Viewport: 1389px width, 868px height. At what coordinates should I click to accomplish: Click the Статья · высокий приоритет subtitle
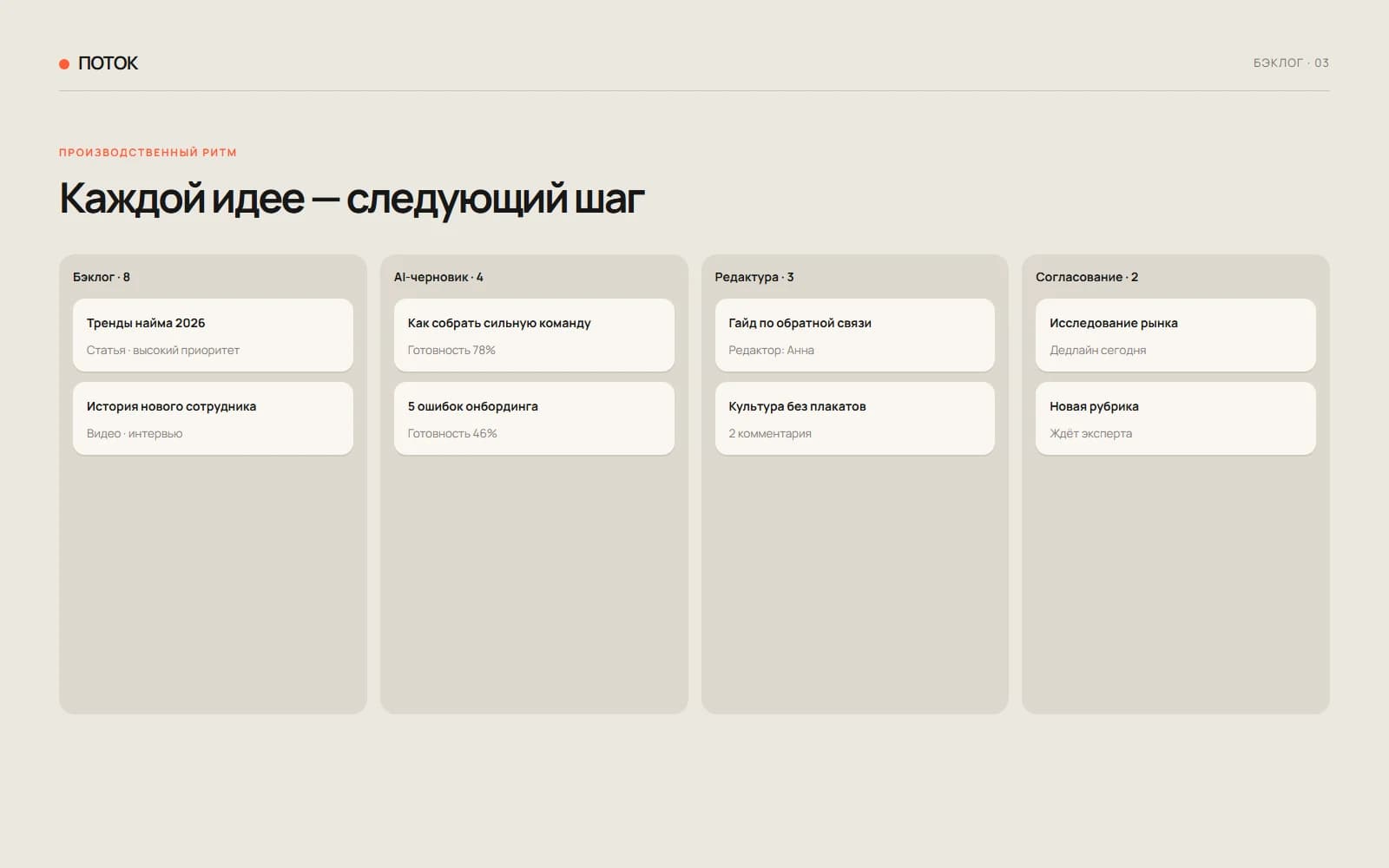coord(163,350)
